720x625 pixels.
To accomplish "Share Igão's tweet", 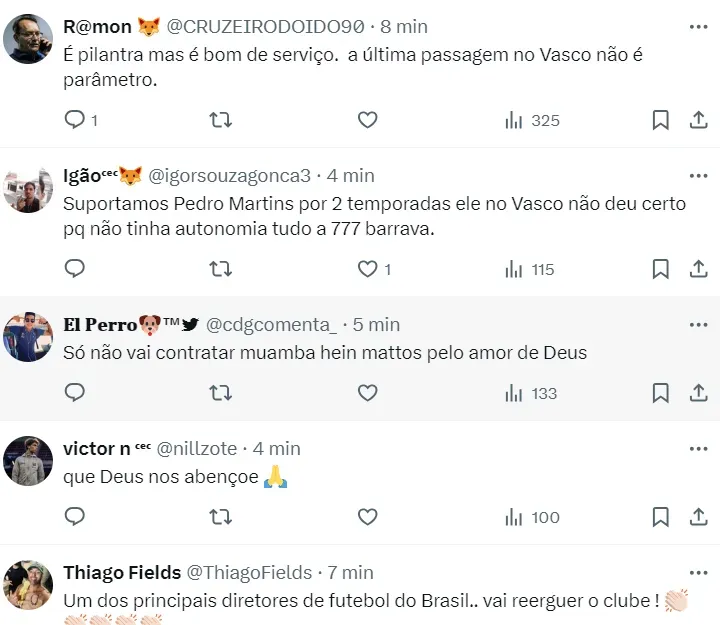I will click(x=698, y=269).
